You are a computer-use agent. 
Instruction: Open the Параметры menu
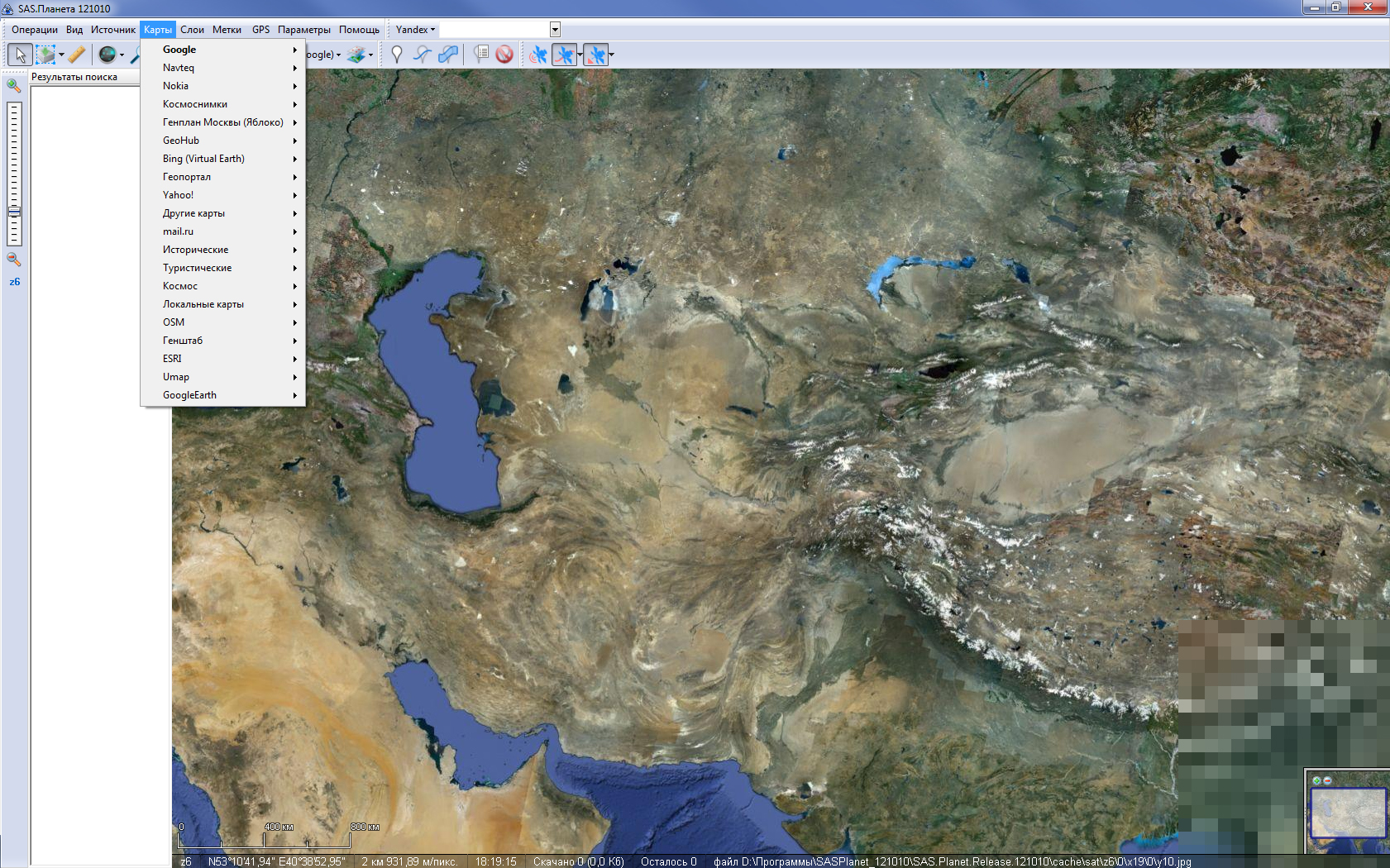[x=303, y=30]
